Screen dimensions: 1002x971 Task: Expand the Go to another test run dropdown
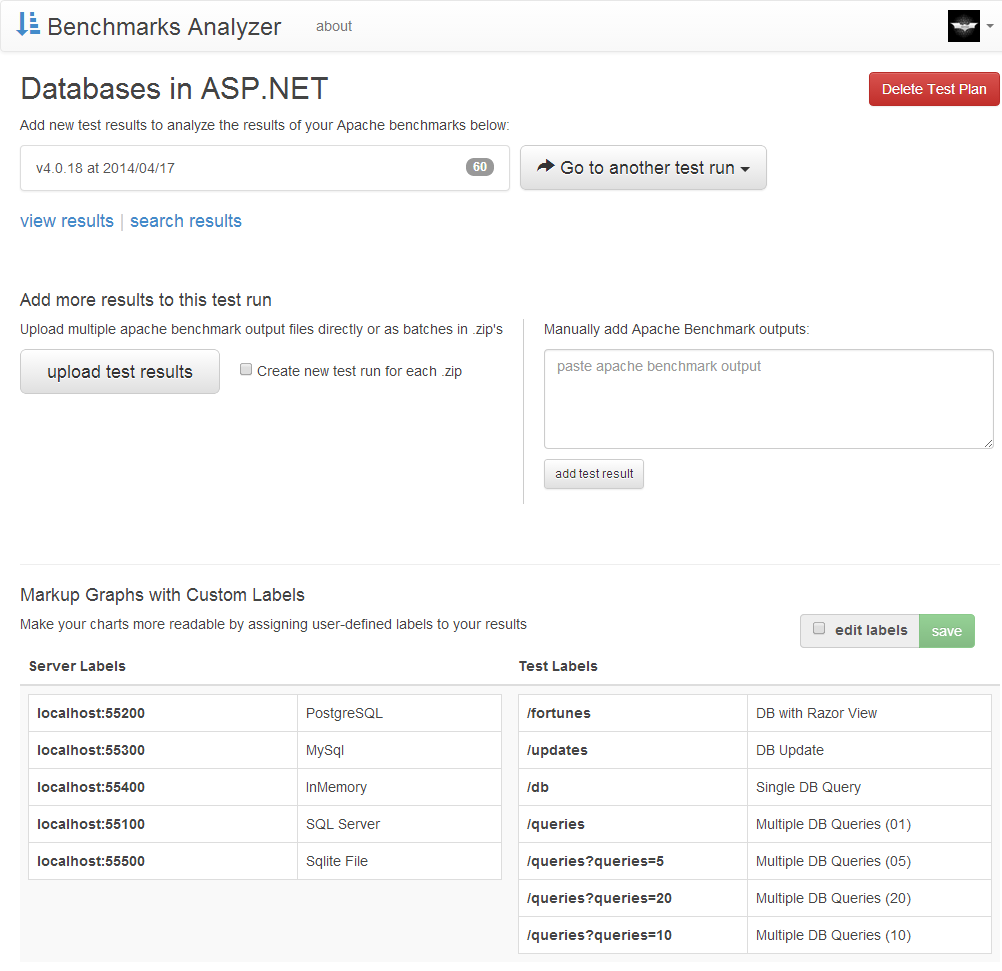tap(643, 167)
